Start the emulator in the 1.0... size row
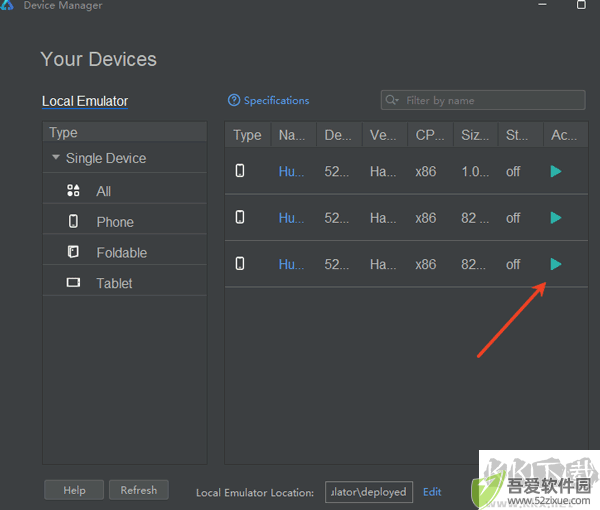The width and height of the screenshot is (600, 510). [x=556, y=171]
